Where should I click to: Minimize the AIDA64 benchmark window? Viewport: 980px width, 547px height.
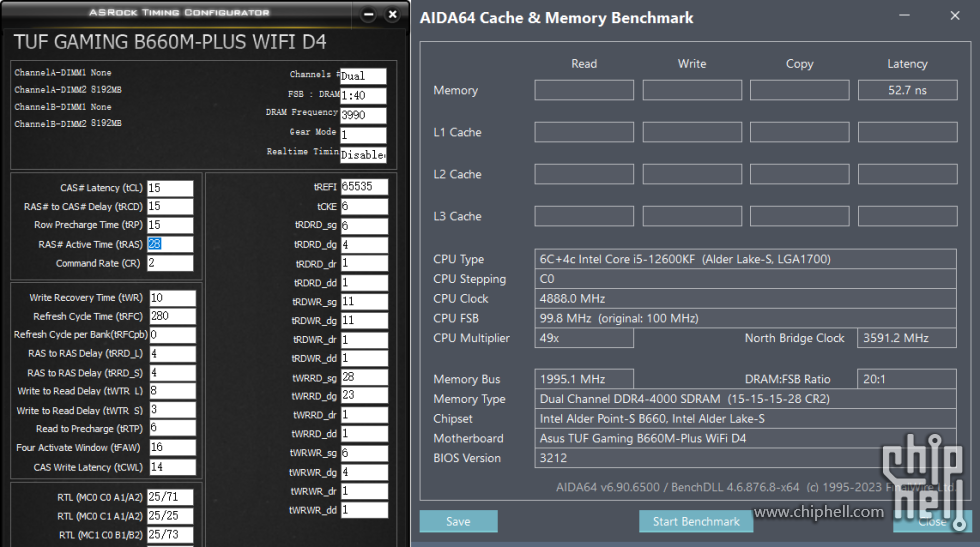(x=904, y=15)
